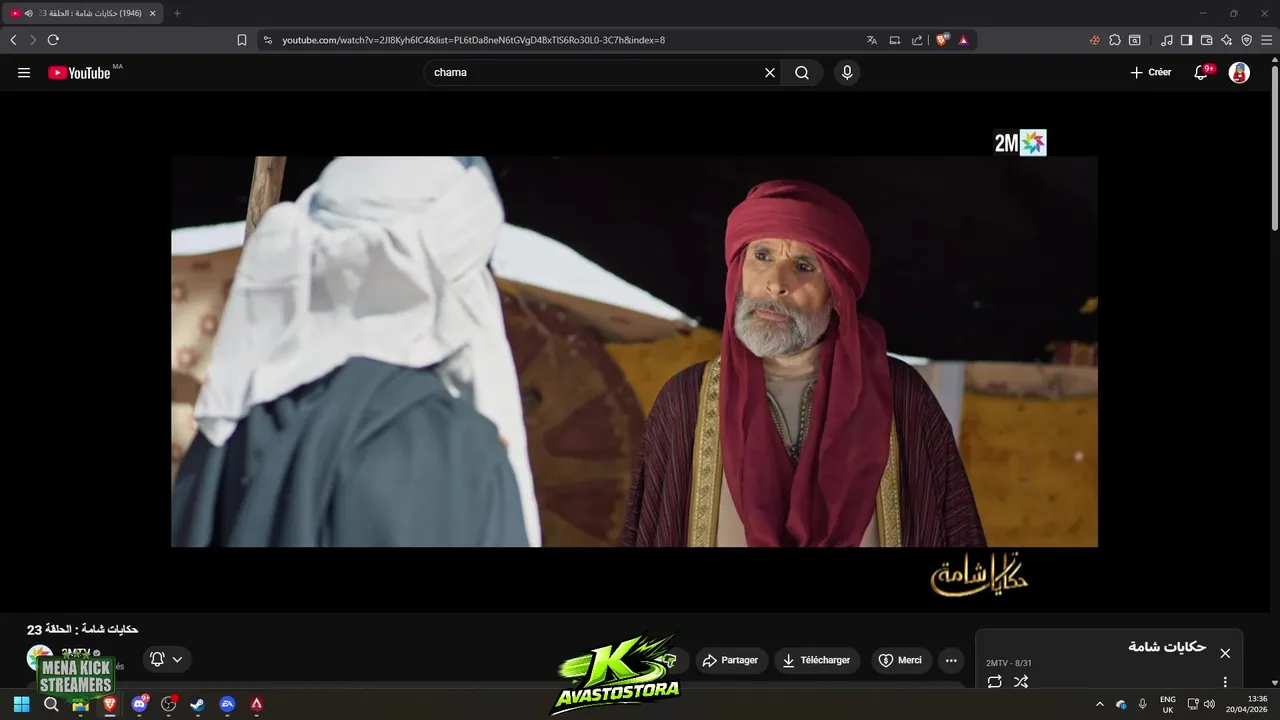The height and width of the screenshot is (720, 1280).
Task: Open the cookie extension
Action: click(1095, 40)
